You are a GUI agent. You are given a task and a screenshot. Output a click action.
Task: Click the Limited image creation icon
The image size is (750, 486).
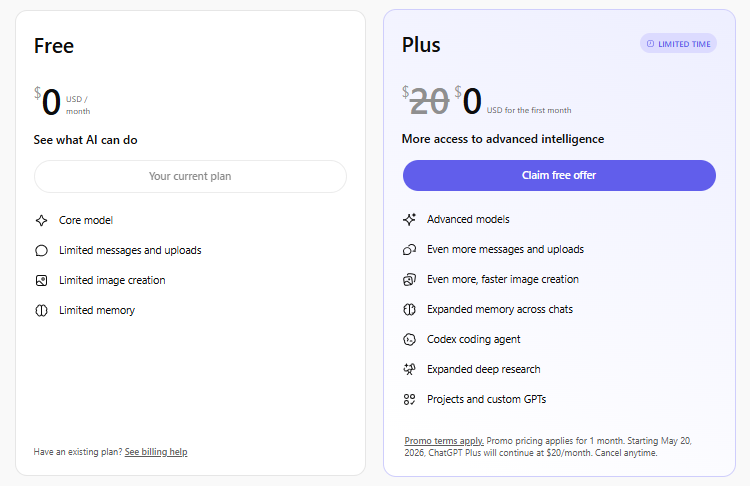pyautogui.click(x=41, y=280)
